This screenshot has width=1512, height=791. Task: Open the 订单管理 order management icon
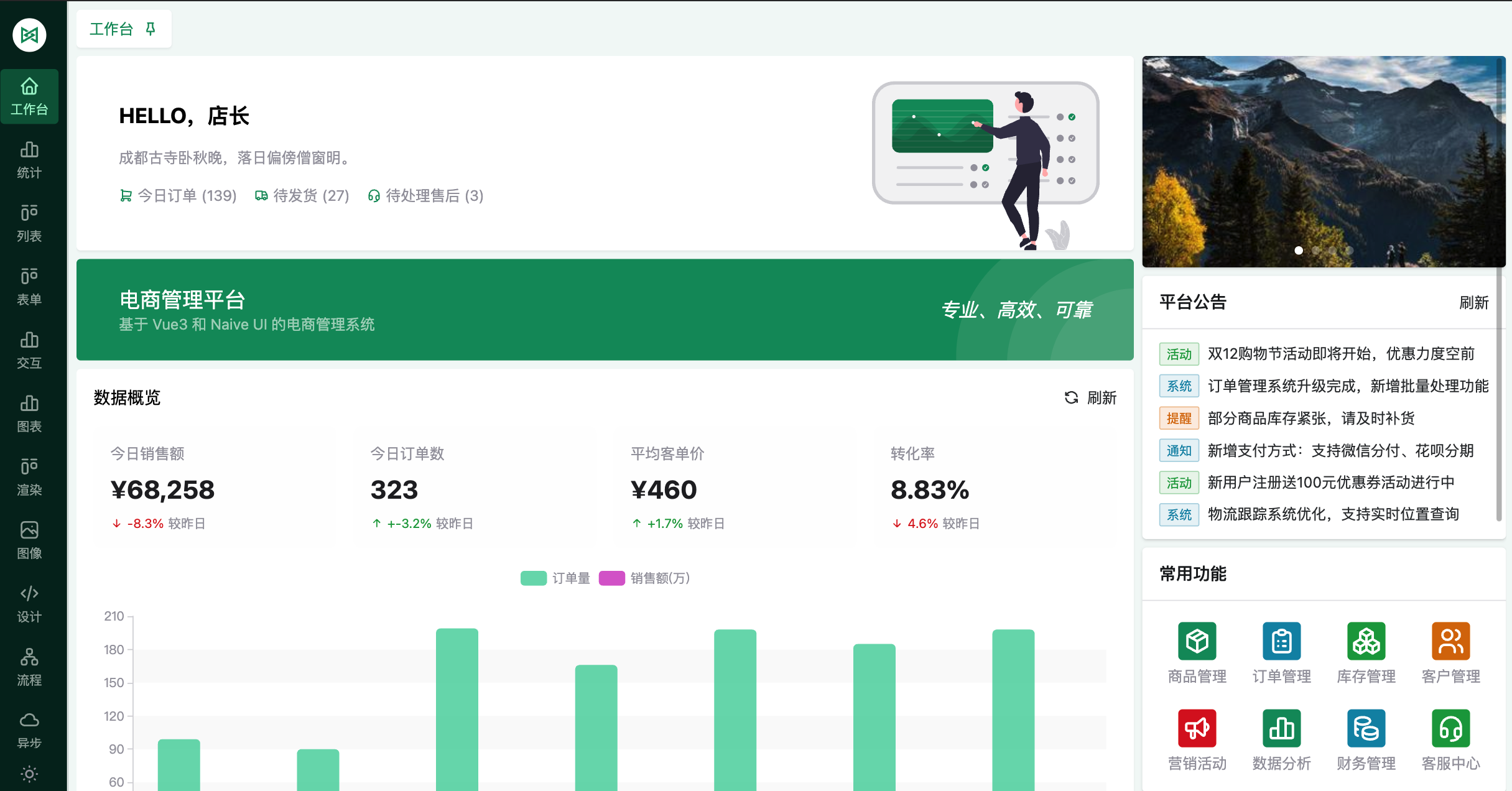(x=1281, y=641)
